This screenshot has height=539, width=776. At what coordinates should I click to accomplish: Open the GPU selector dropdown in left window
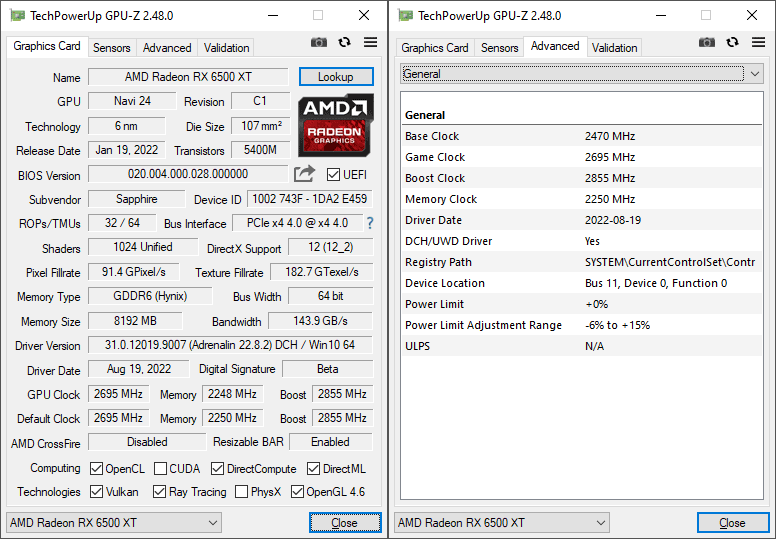pos(114,523)
